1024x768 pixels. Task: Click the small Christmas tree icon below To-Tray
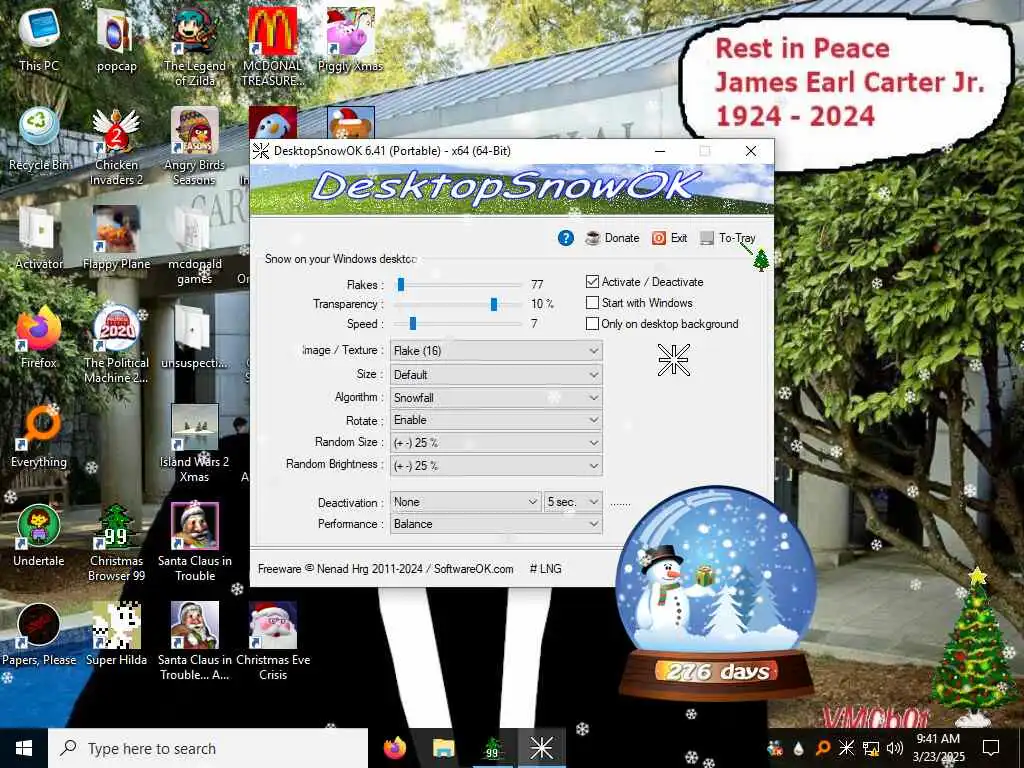pos(761,260)
